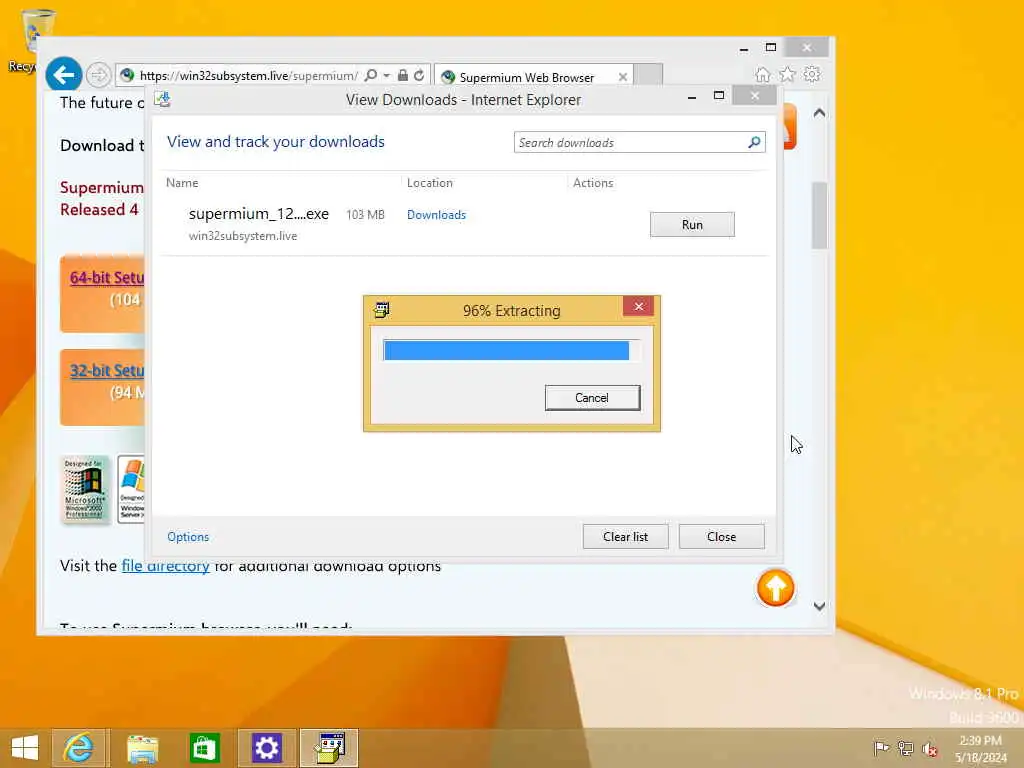Select the supermium_12....exe file name
Image resolution: width=1024 pixels, height=768 pixels.
pyautogui.click(x=259, y=214)
